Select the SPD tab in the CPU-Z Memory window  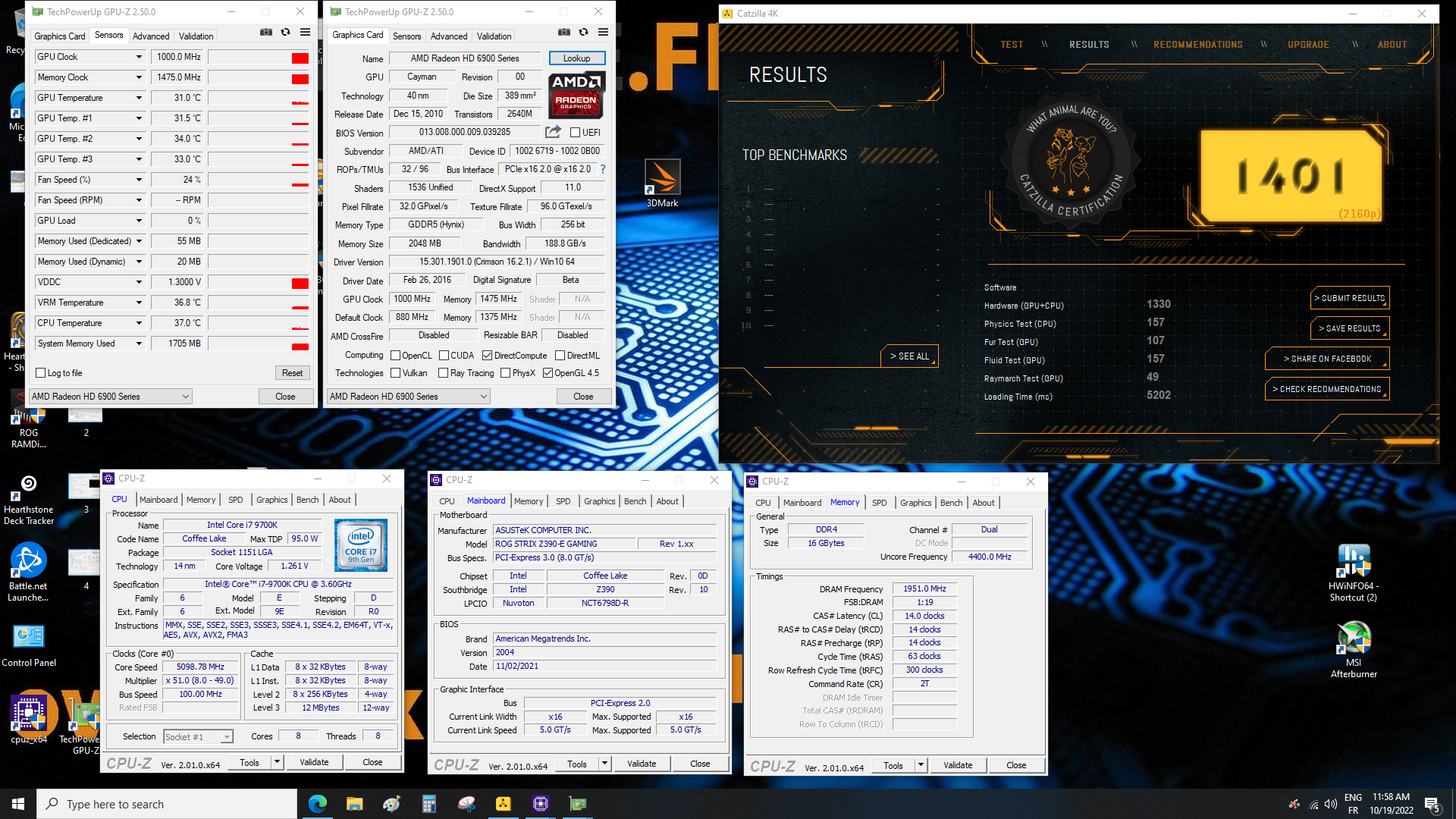(x=879, y=503)
